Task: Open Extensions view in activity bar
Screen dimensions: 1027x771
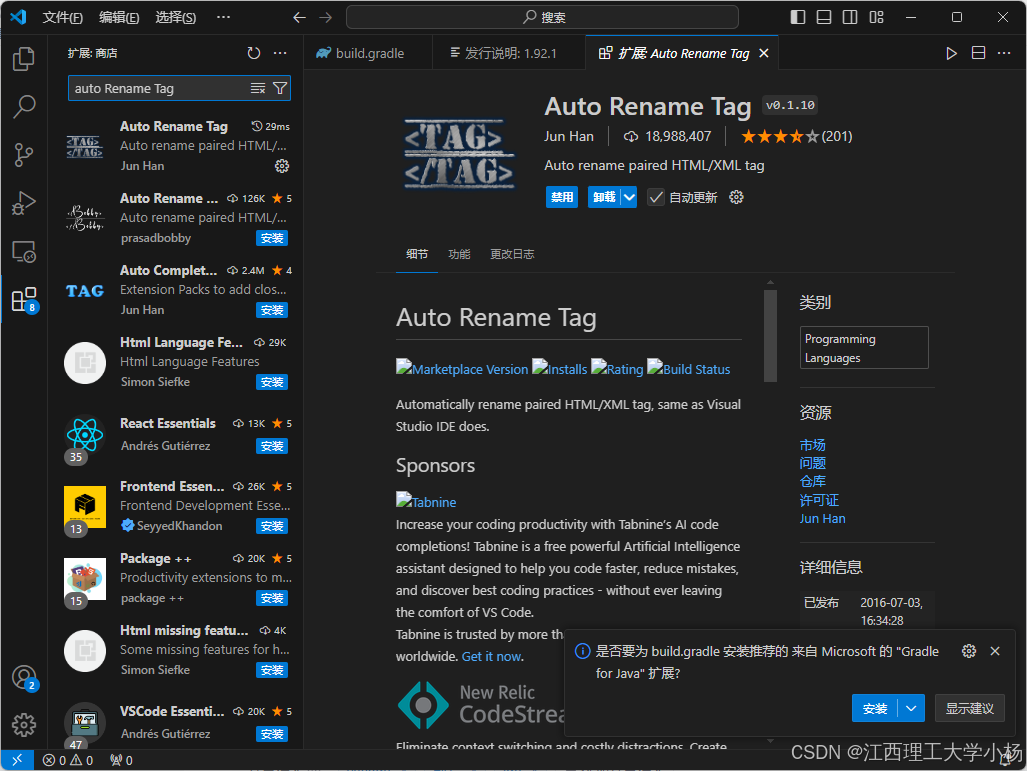Action: pyautogui.click(x=24, y=300)
